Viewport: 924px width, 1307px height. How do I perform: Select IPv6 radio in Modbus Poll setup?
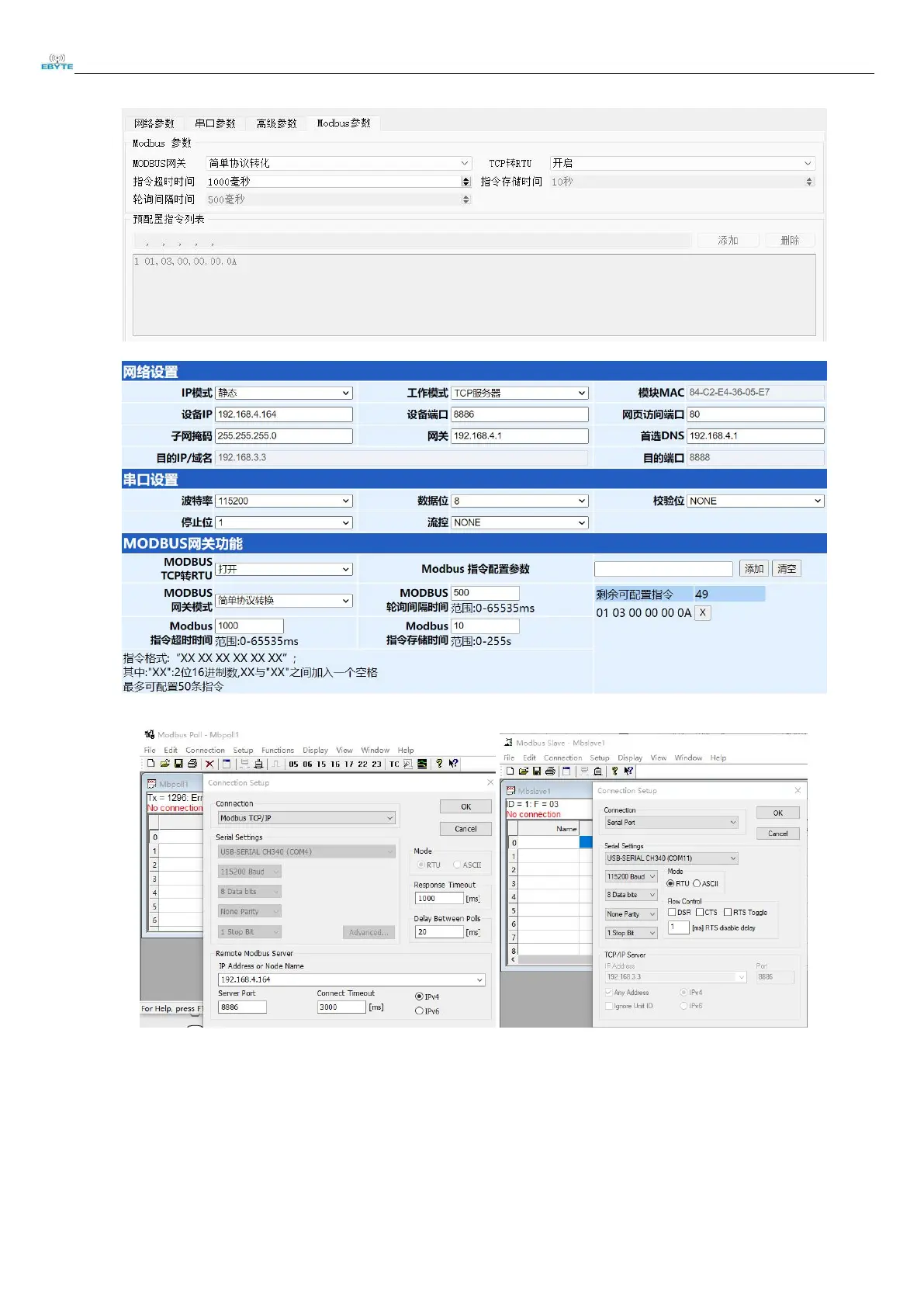(x=419, y=1011)
